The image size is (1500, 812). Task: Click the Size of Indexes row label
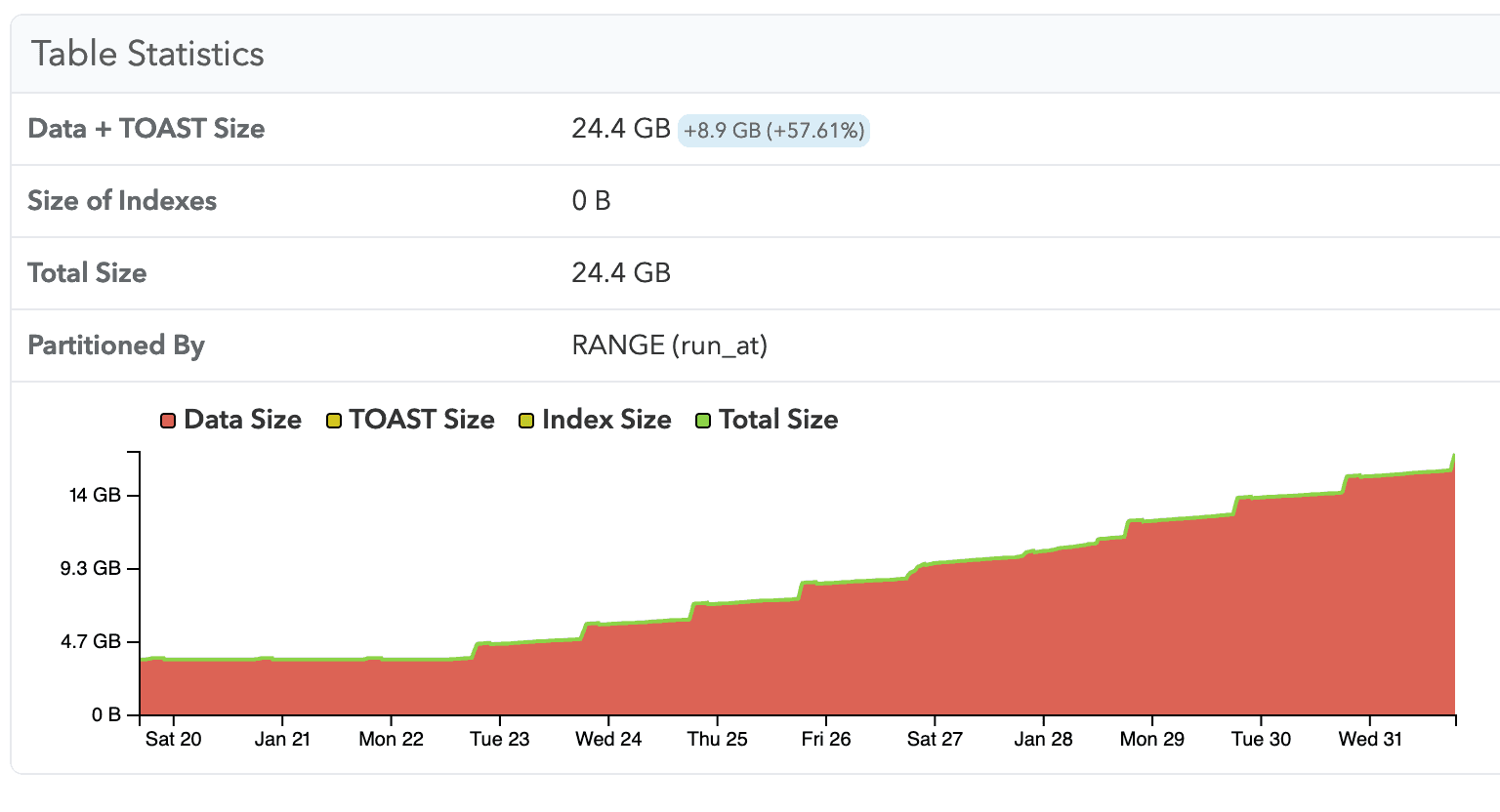pyautogui.click(x=122, y=201)
